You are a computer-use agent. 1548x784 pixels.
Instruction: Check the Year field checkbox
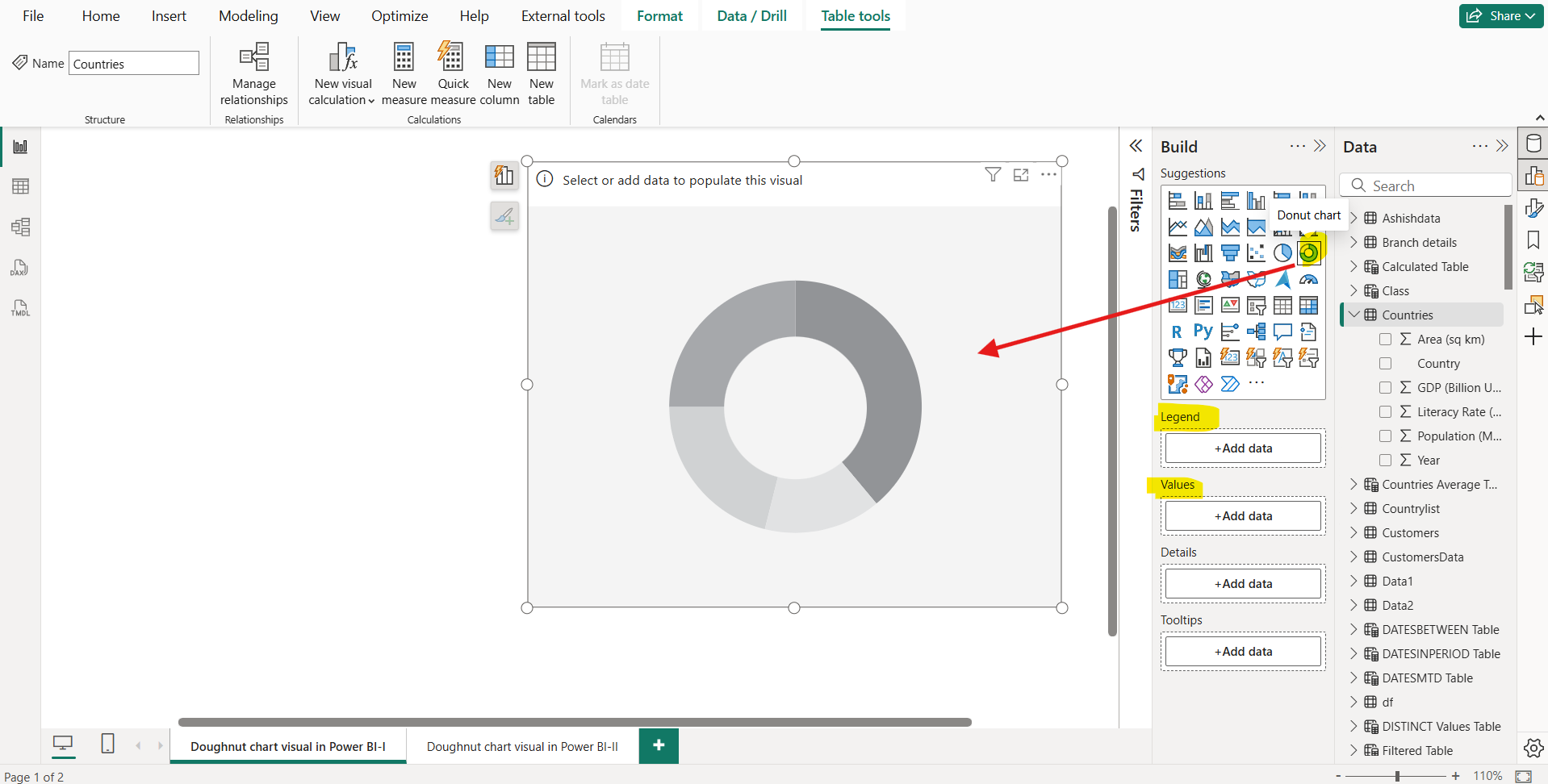[x=1386, y=460]
